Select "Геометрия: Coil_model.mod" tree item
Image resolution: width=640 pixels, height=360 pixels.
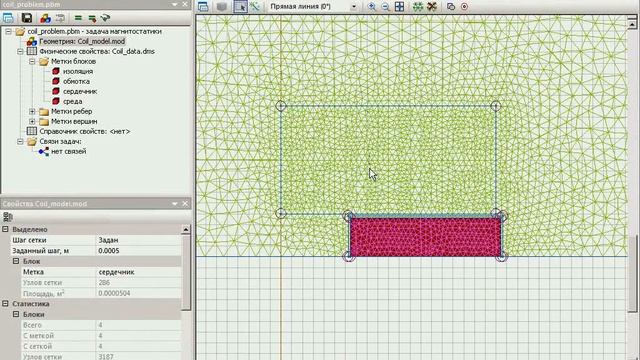pos(82,41)
